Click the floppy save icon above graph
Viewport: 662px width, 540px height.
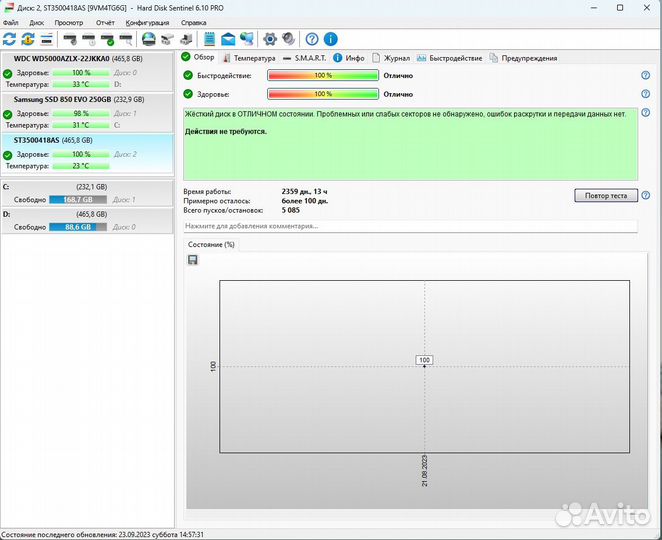192,260
